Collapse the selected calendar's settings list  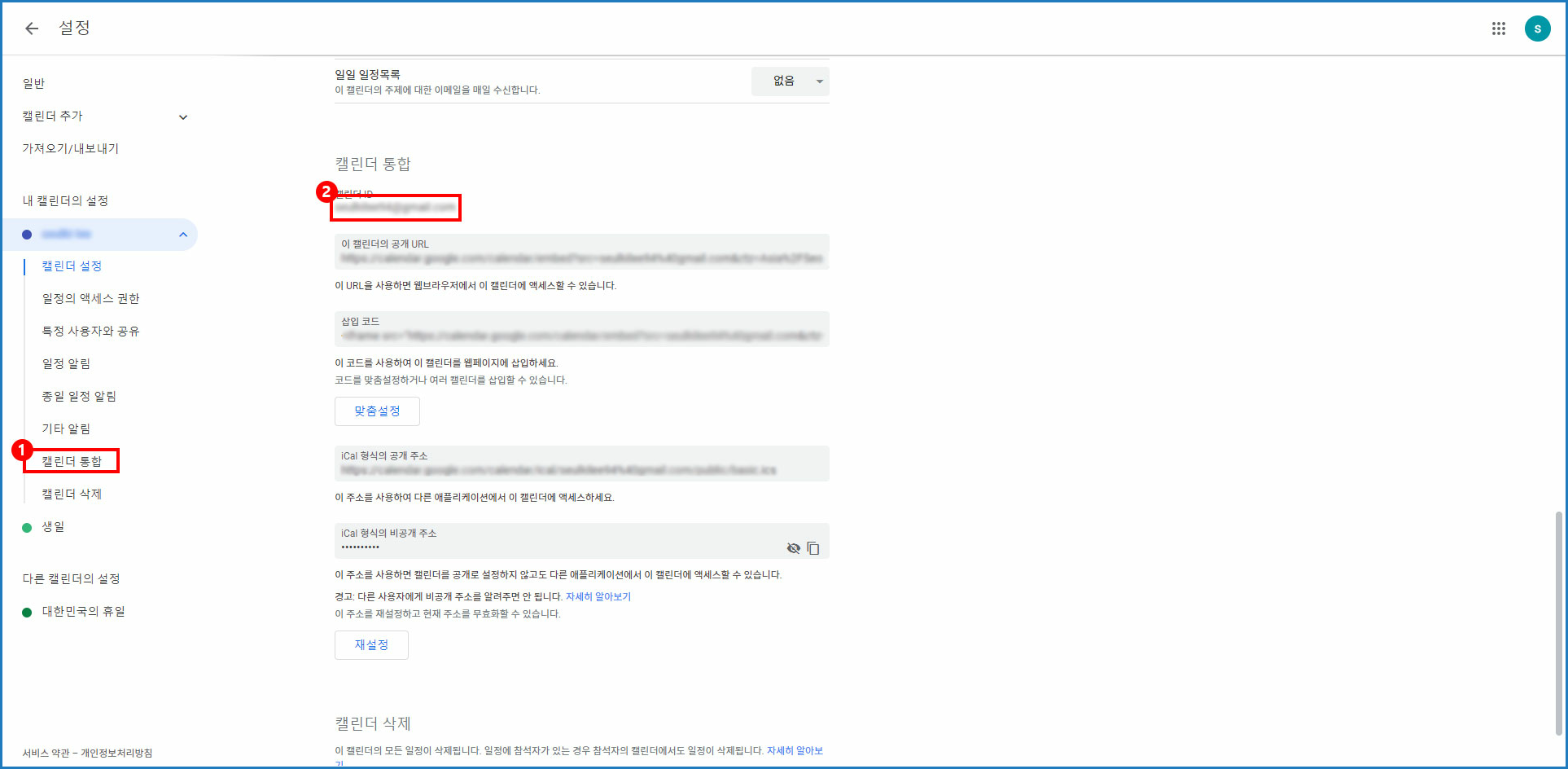183,235
